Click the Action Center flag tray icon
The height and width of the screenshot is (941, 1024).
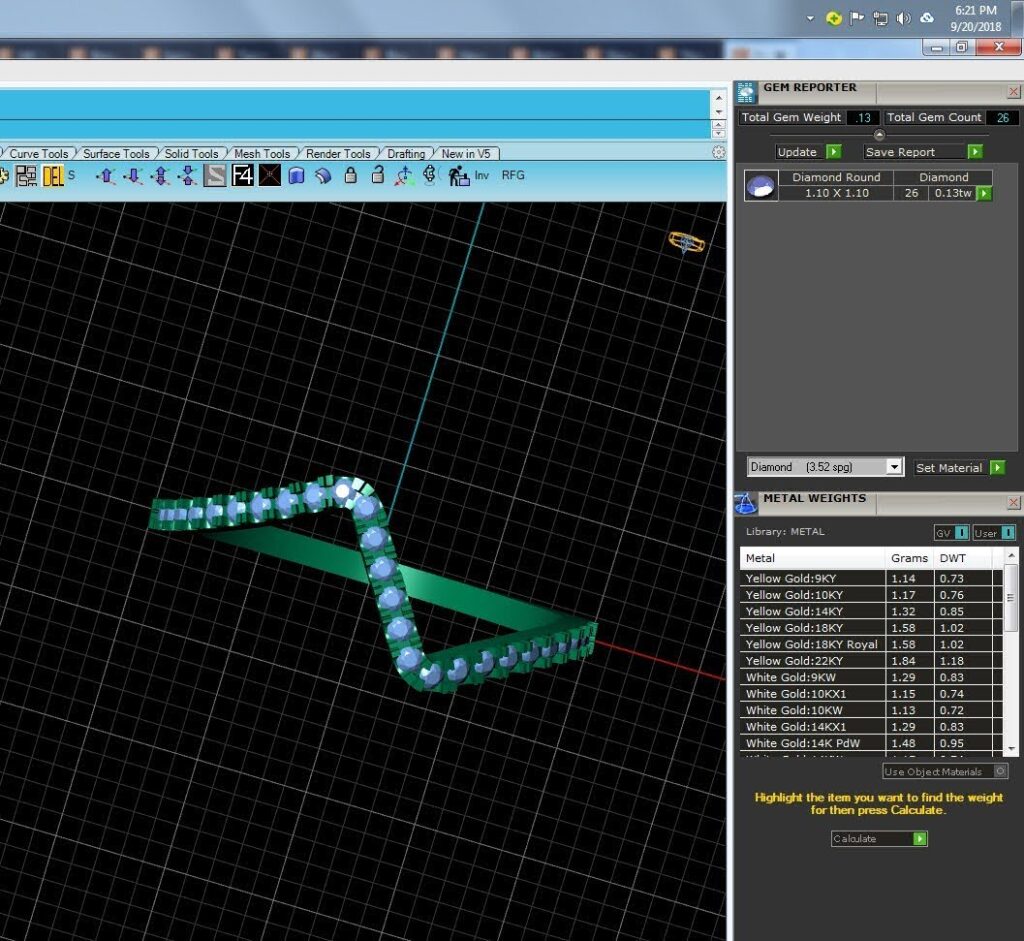(x=857, y=18)
